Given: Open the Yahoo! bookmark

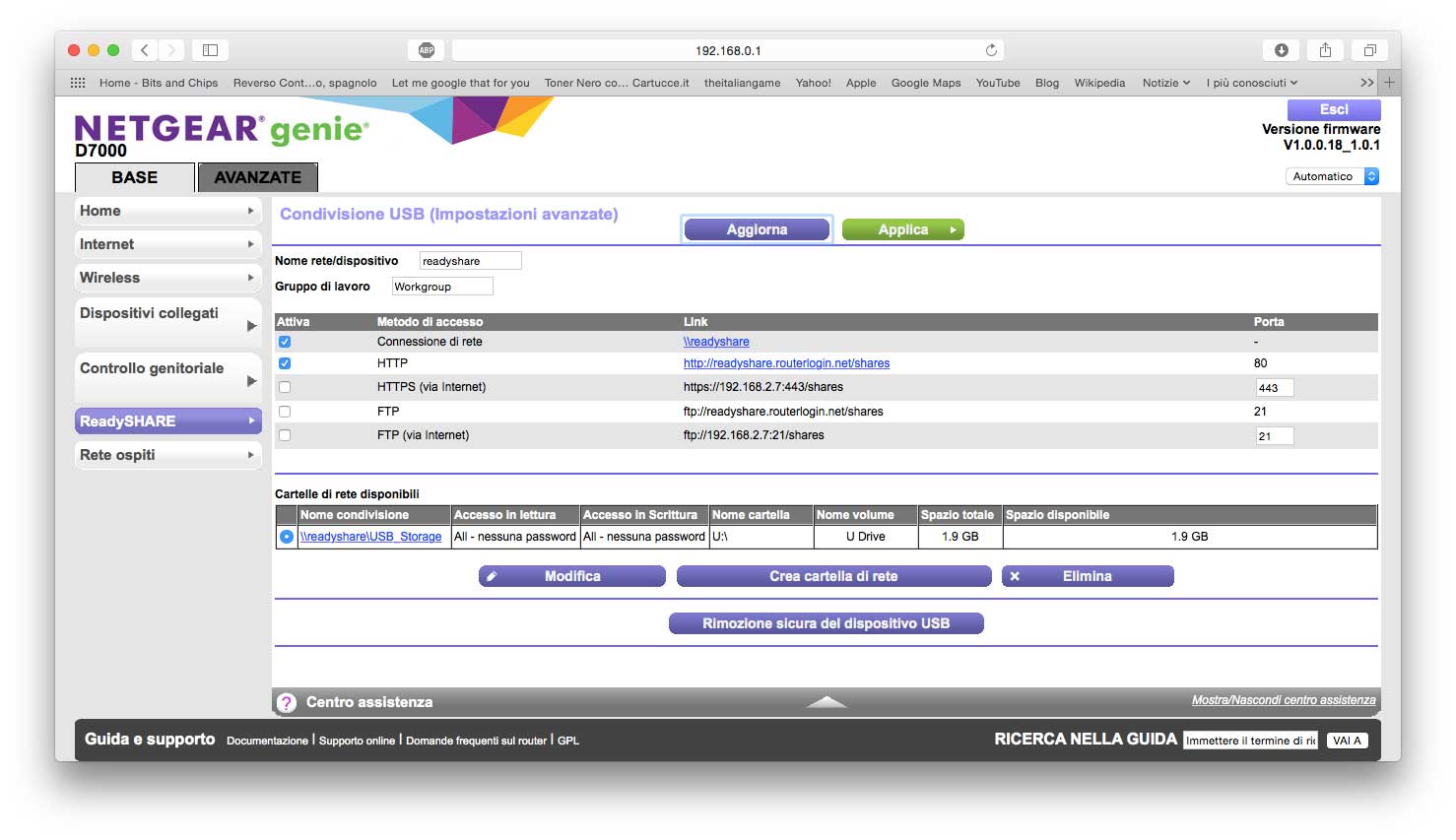Looking at the screenshot, I should pos(814,83).
